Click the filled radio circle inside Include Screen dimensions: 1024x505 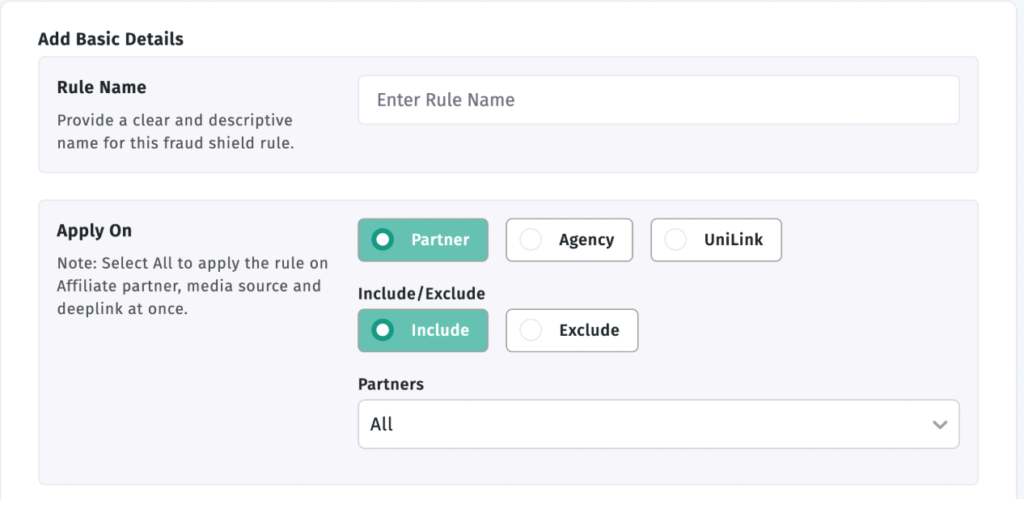click(382, 330)
